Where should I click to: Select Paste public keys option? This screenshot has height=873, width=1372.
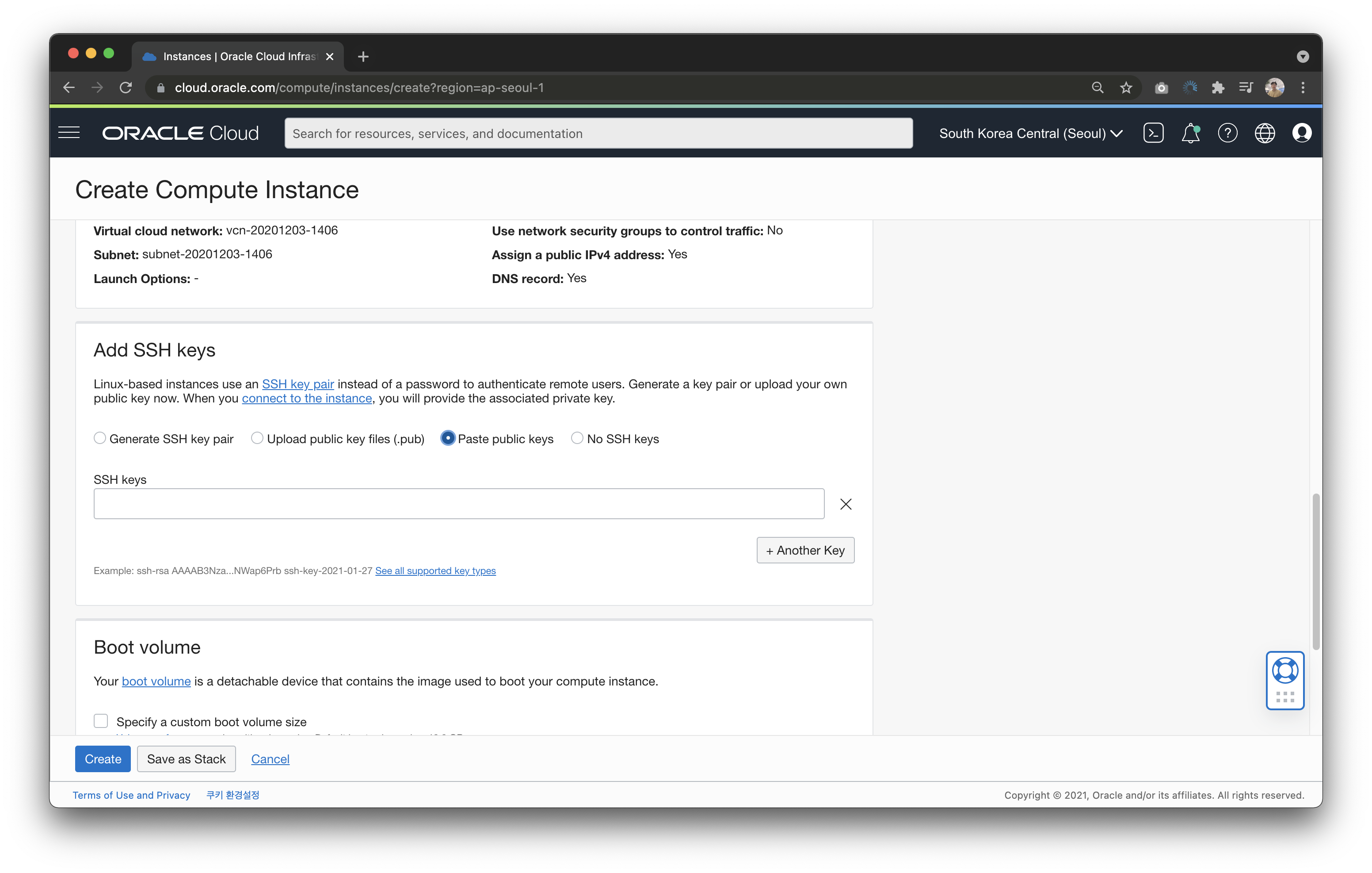[x=448, y=438]
